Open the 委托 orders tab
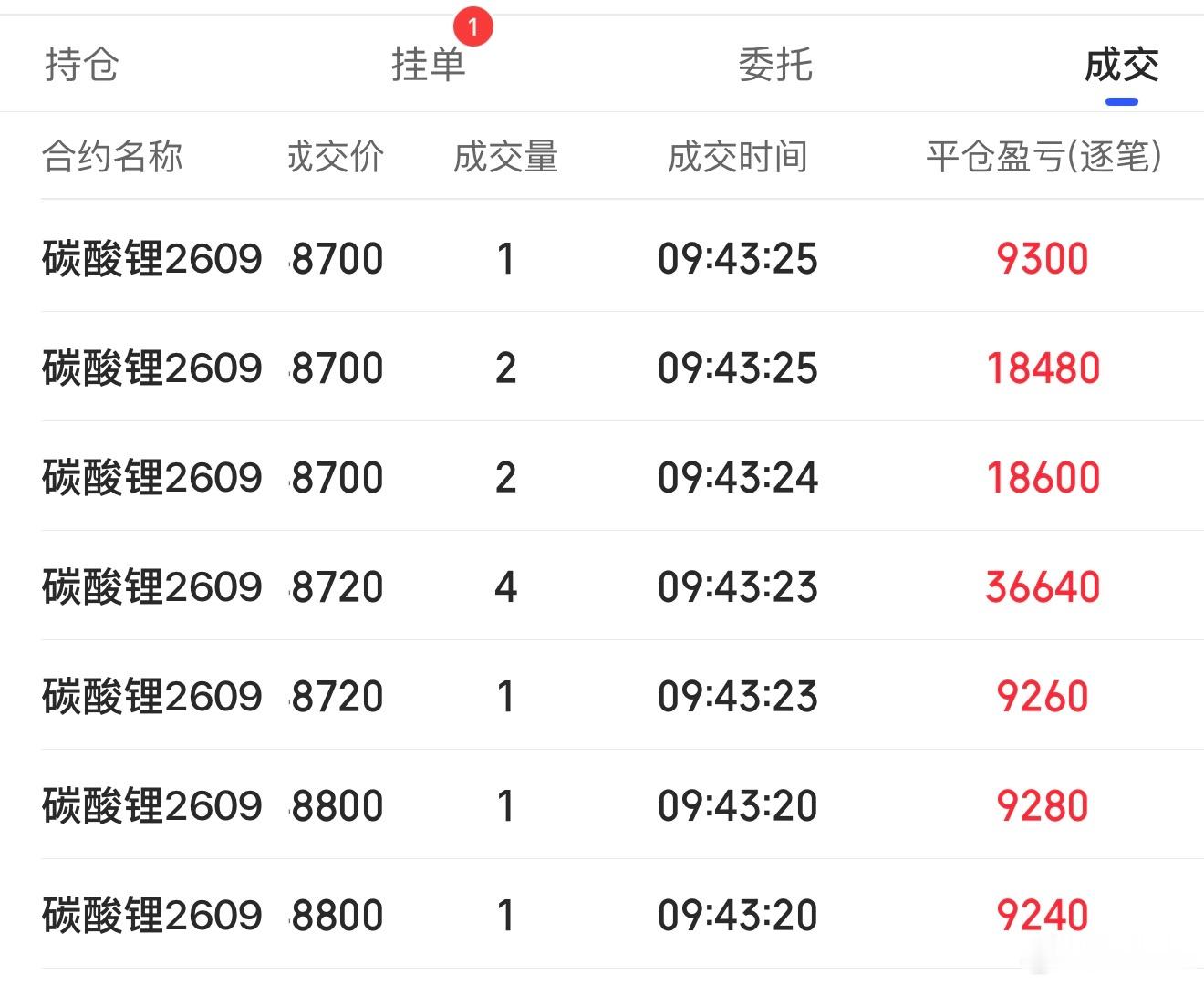 point(775,65)
